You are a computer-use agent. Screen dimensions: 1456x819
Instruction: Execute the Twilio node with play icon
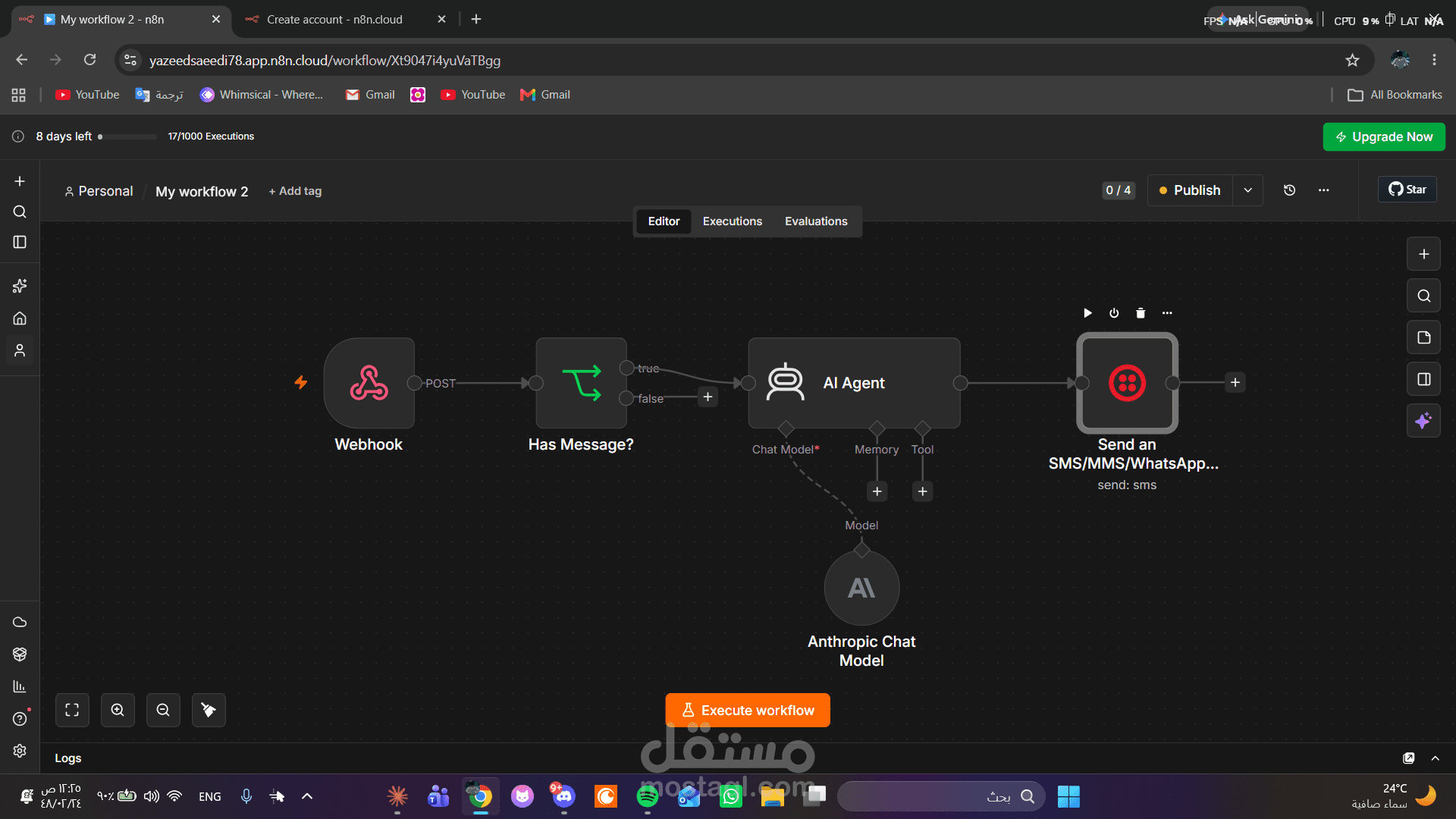point(1087,313)
